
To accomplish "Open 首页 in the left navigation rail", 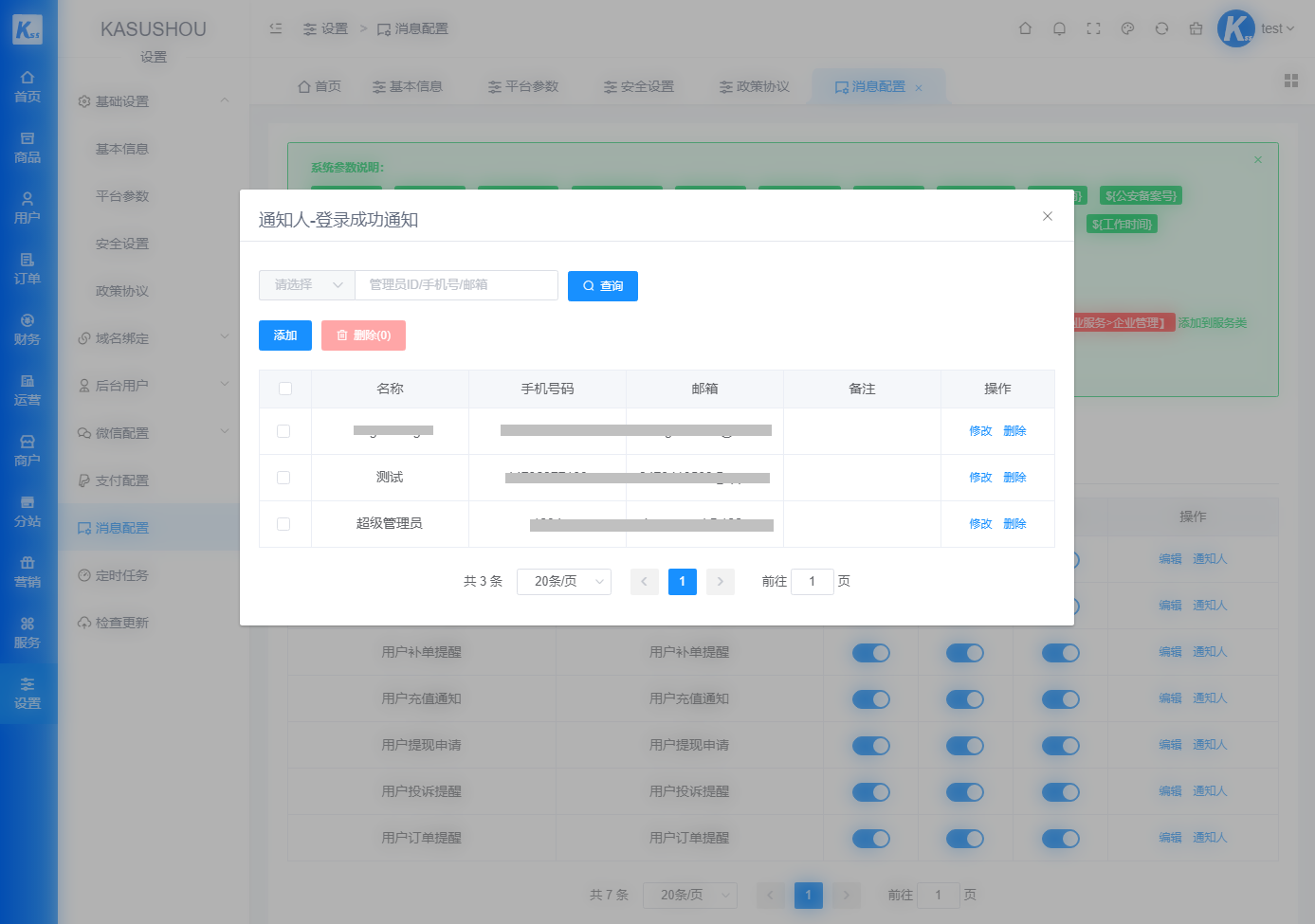I will pos(27,87).
